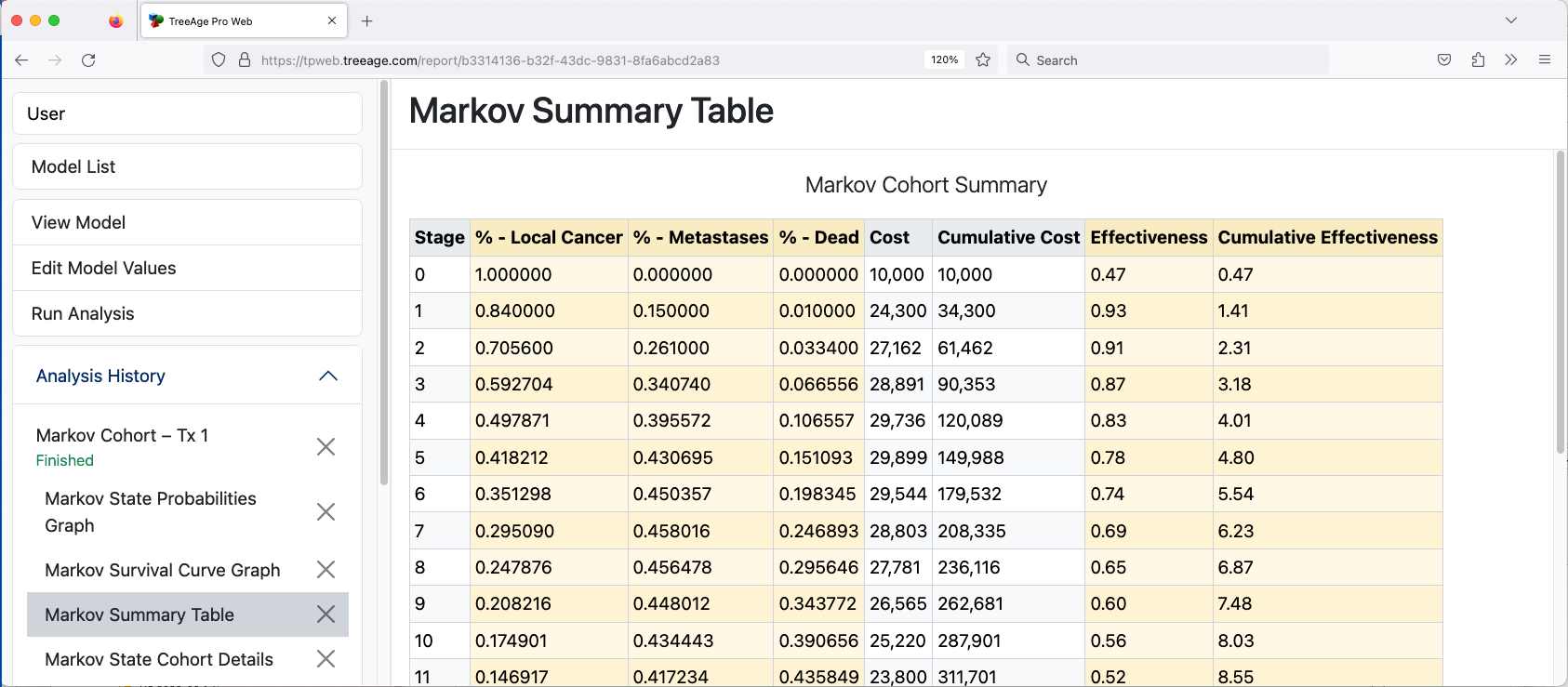This screenshot has width=1568, height=687.
Task: Open Markov State Cohort Details
Action: pos(159,659)
